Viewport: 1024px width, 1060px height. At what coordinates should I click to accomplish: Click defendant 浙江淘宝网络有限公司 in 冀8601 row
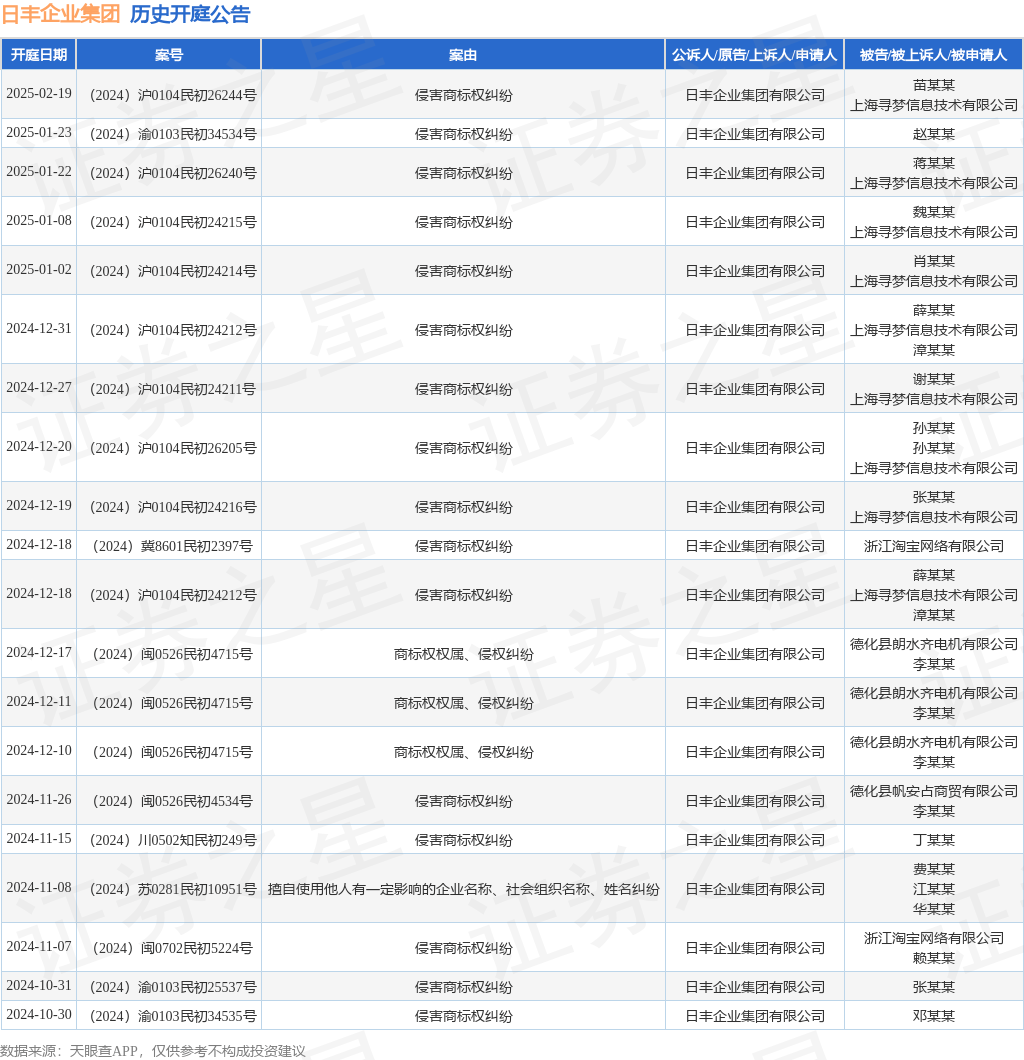(933, 546)
